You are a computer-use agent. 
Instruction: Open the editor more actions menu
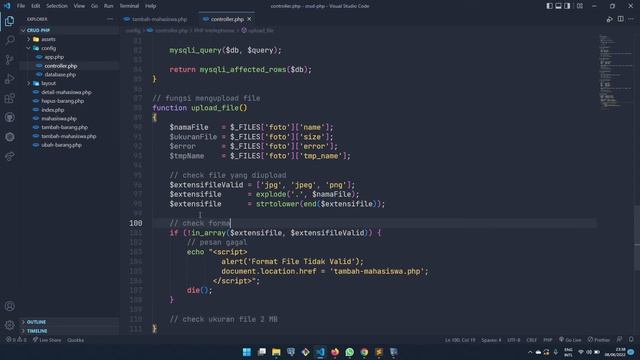(631, 19)
